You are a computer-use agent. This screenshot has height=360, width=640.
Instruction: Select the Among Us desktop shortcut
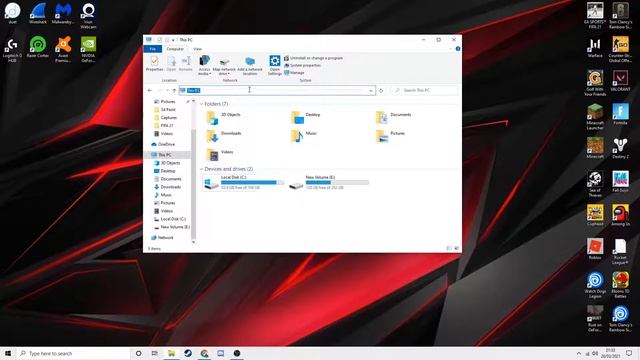[620, 216]
